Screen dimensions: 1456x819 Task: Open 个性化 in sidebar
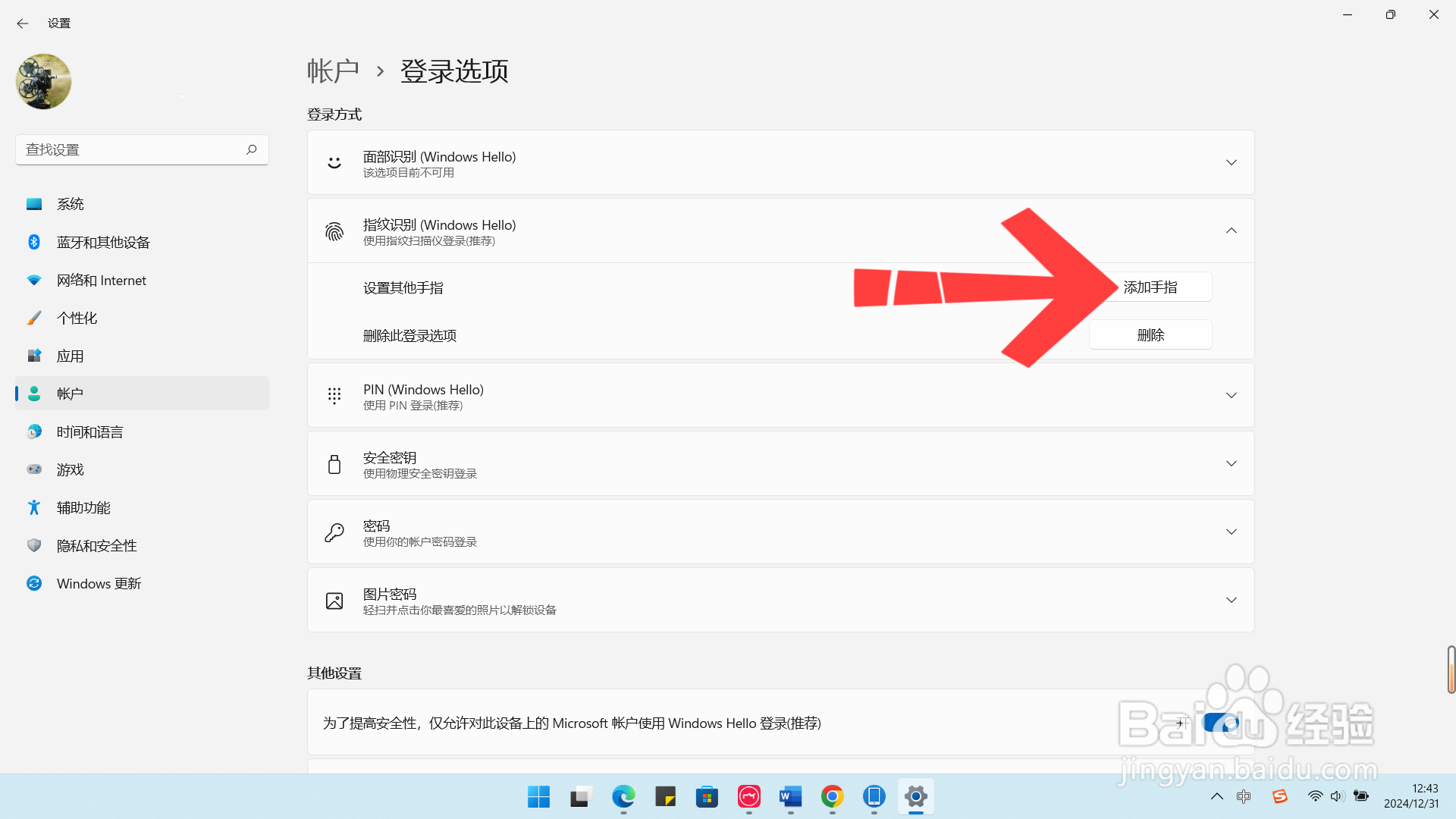coord(142,318)
